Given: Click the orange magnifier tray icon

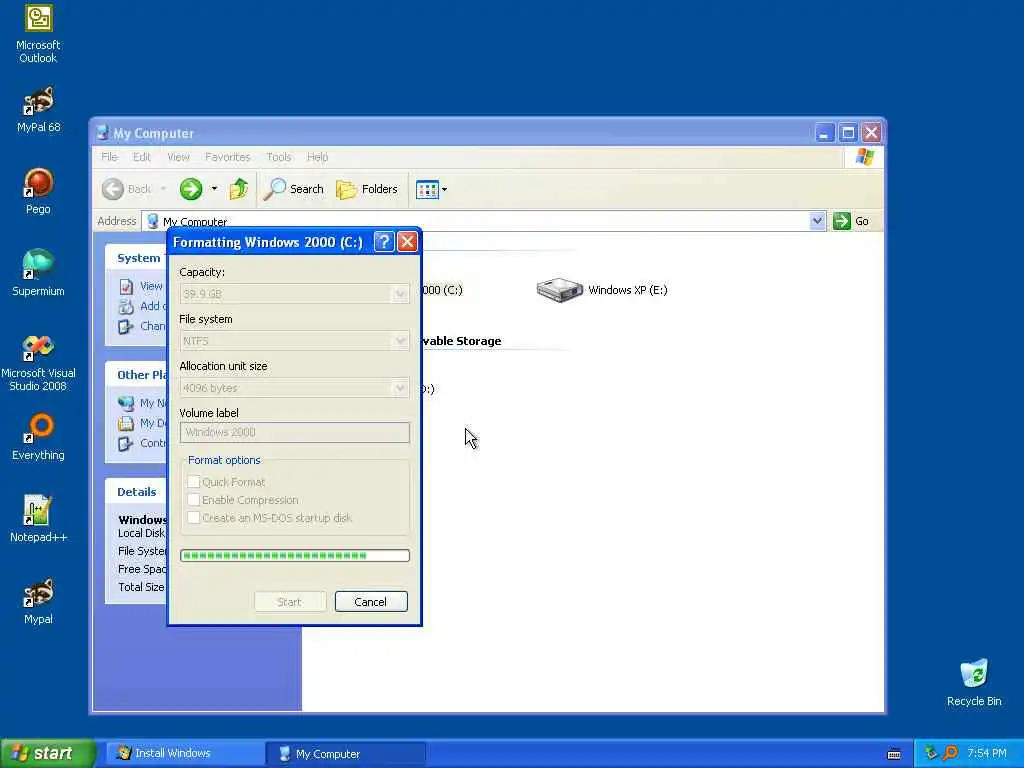Looking at the screenshot, I should [x=950, y=754].
